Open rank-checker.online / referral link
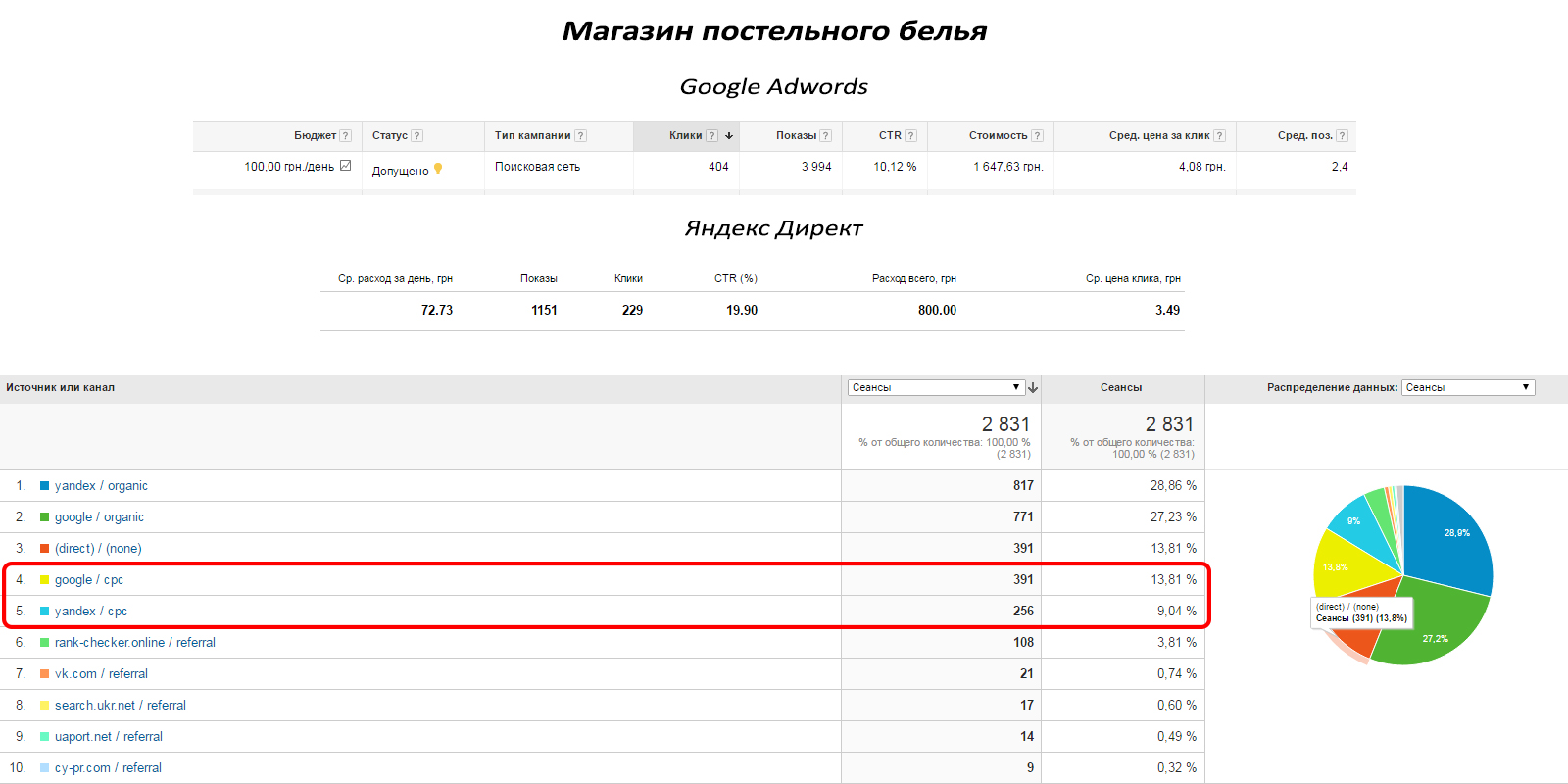Viewport: 1568px width, 784px height. 135,642
